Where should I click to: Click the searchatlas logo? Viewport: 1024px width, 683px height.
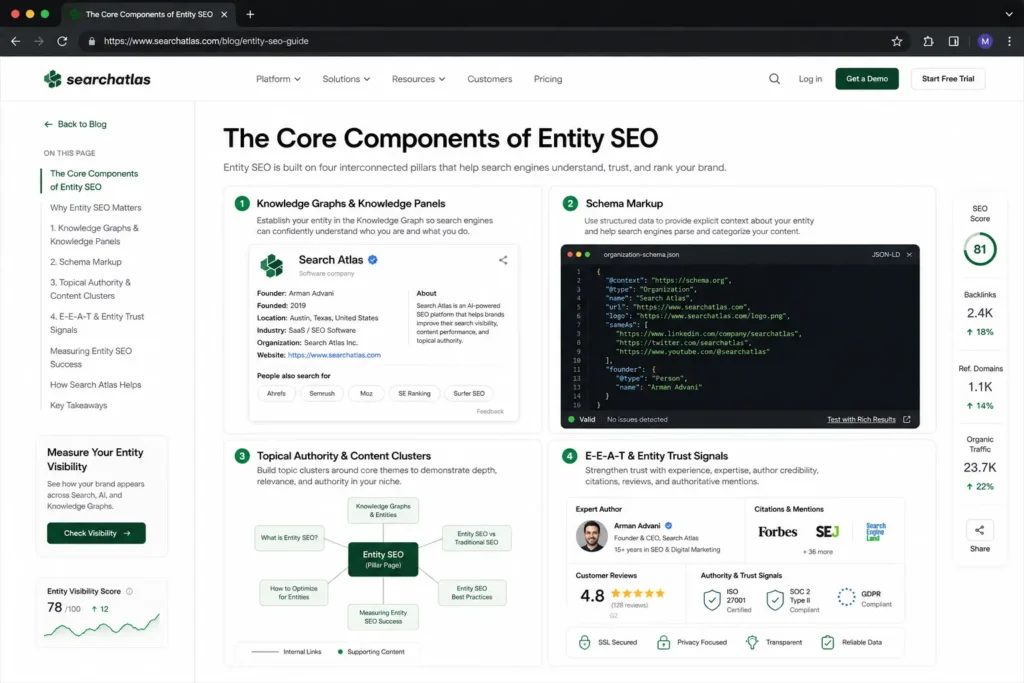tap(97, 79)
